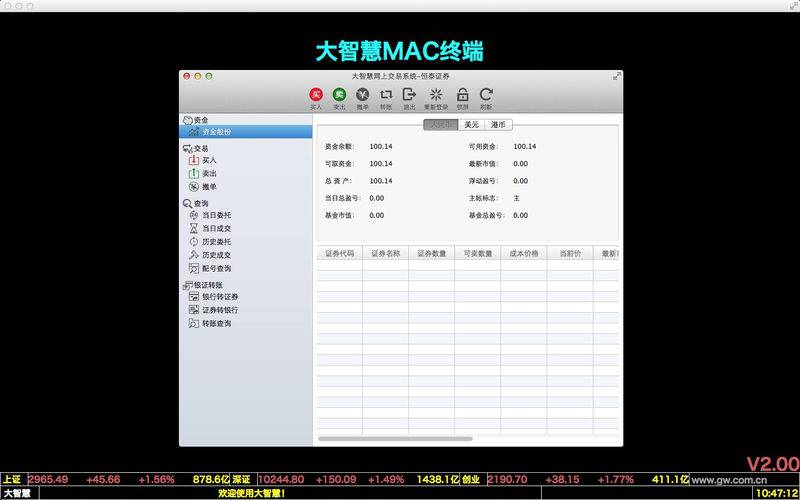Viewport: 800px width, 500px height.
Task: Sort holdings by the 证券代码 column header
Action: pyautogui.click(x=340, y=253)
